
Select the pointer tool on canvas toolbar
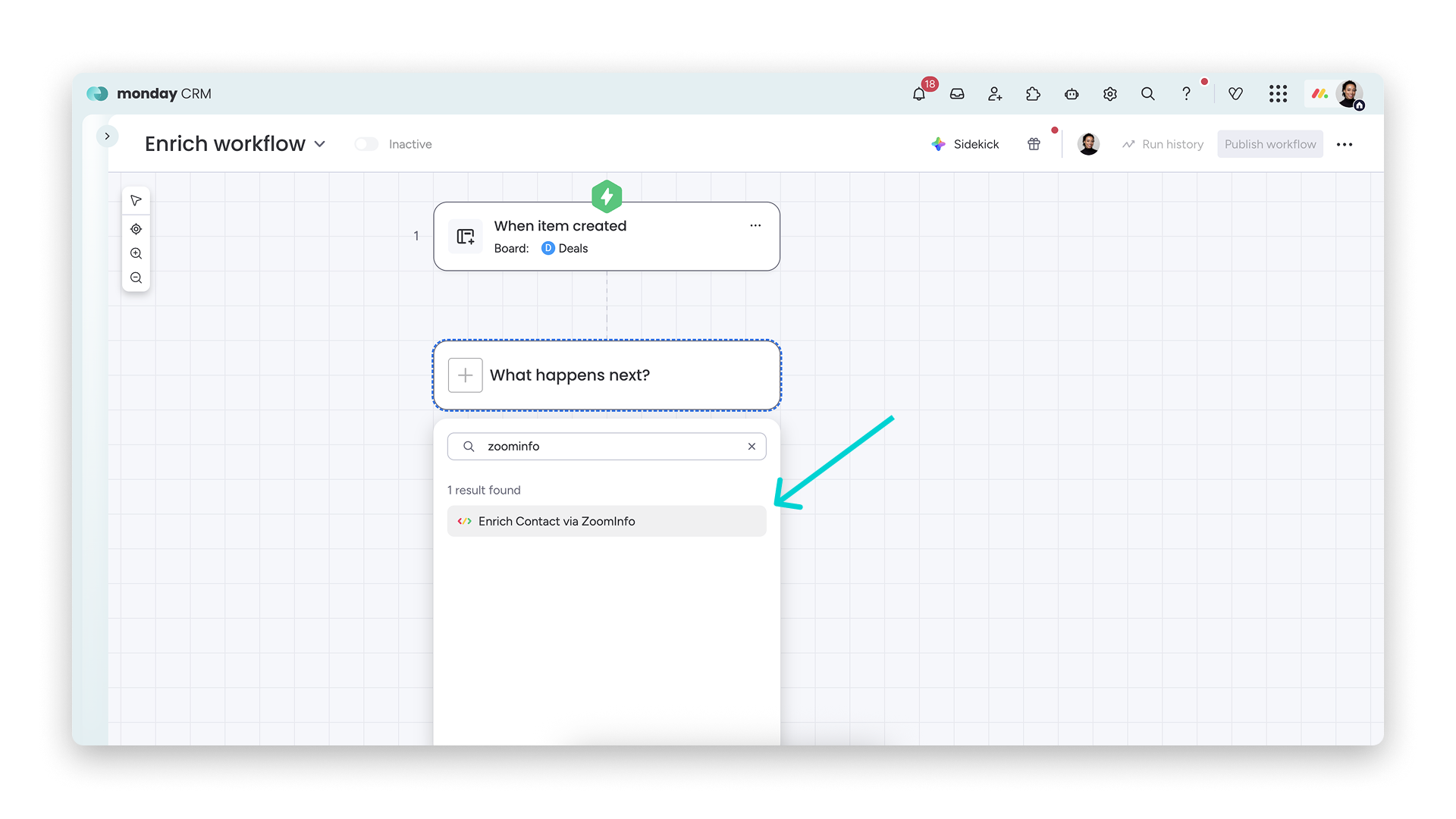[x=136, y=200]
